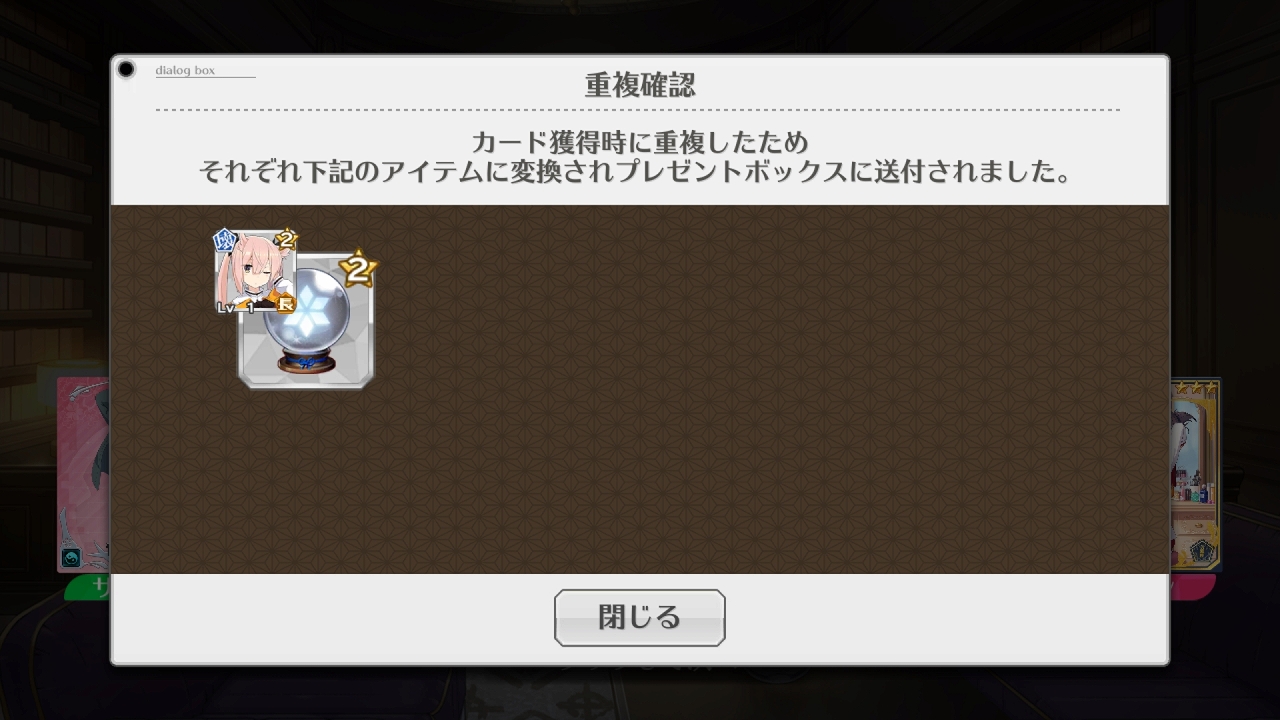The width and height of the screenshot is (1280, 720).
Task: Click the R rarity badge on character card
Action: (286, 305)
